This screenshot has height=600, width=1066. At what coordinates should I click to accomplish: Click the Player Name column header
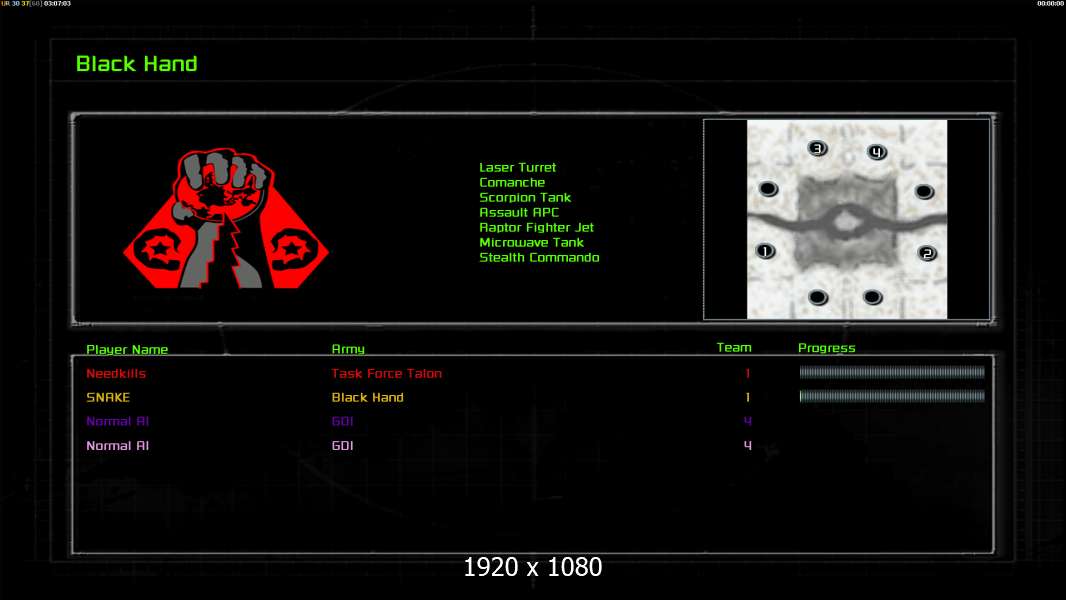(127, 349)
